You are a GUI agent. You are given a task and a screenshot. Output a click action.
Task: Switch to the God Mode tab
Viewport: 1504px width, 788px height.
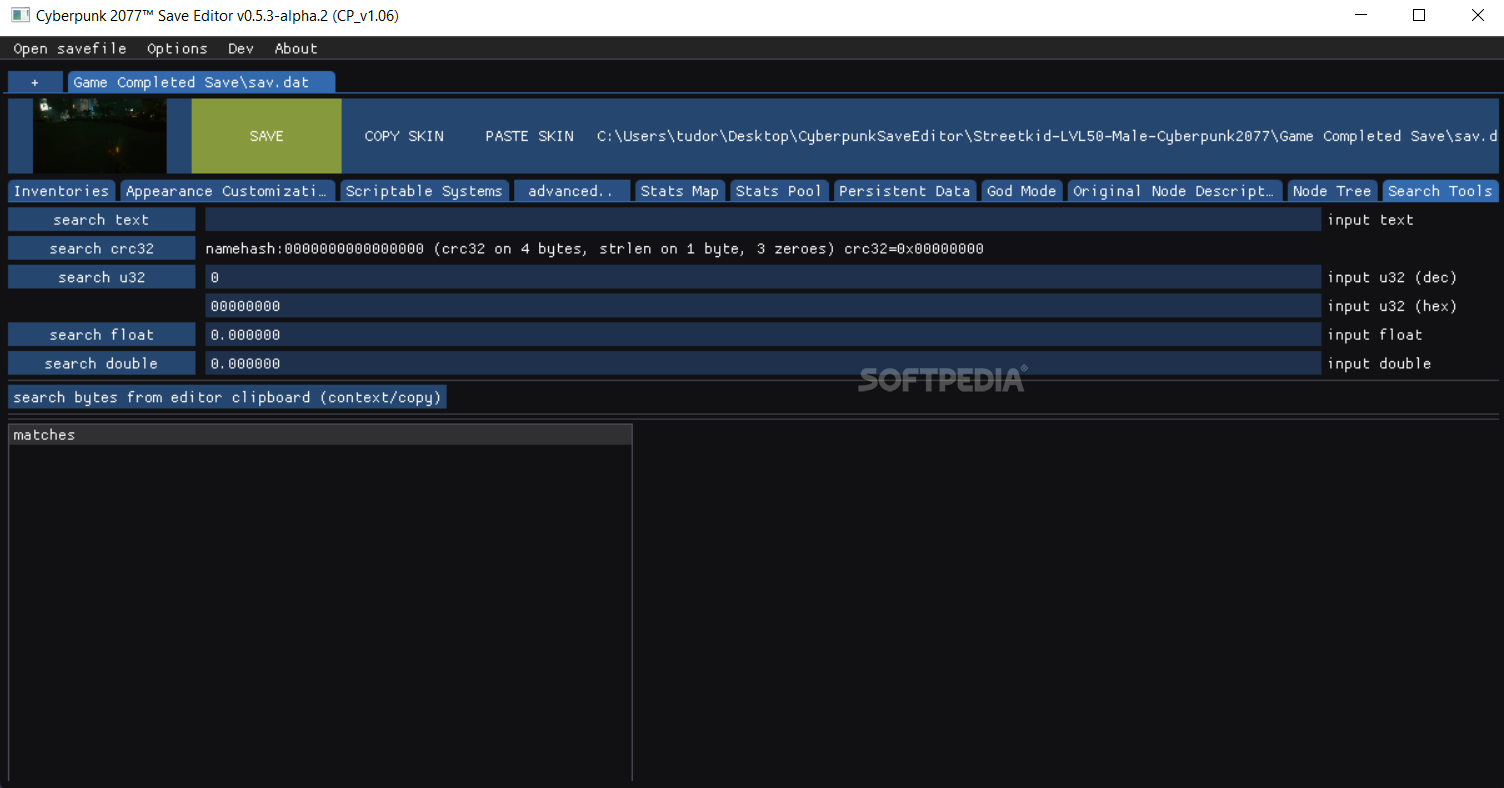pos(1022,191)
